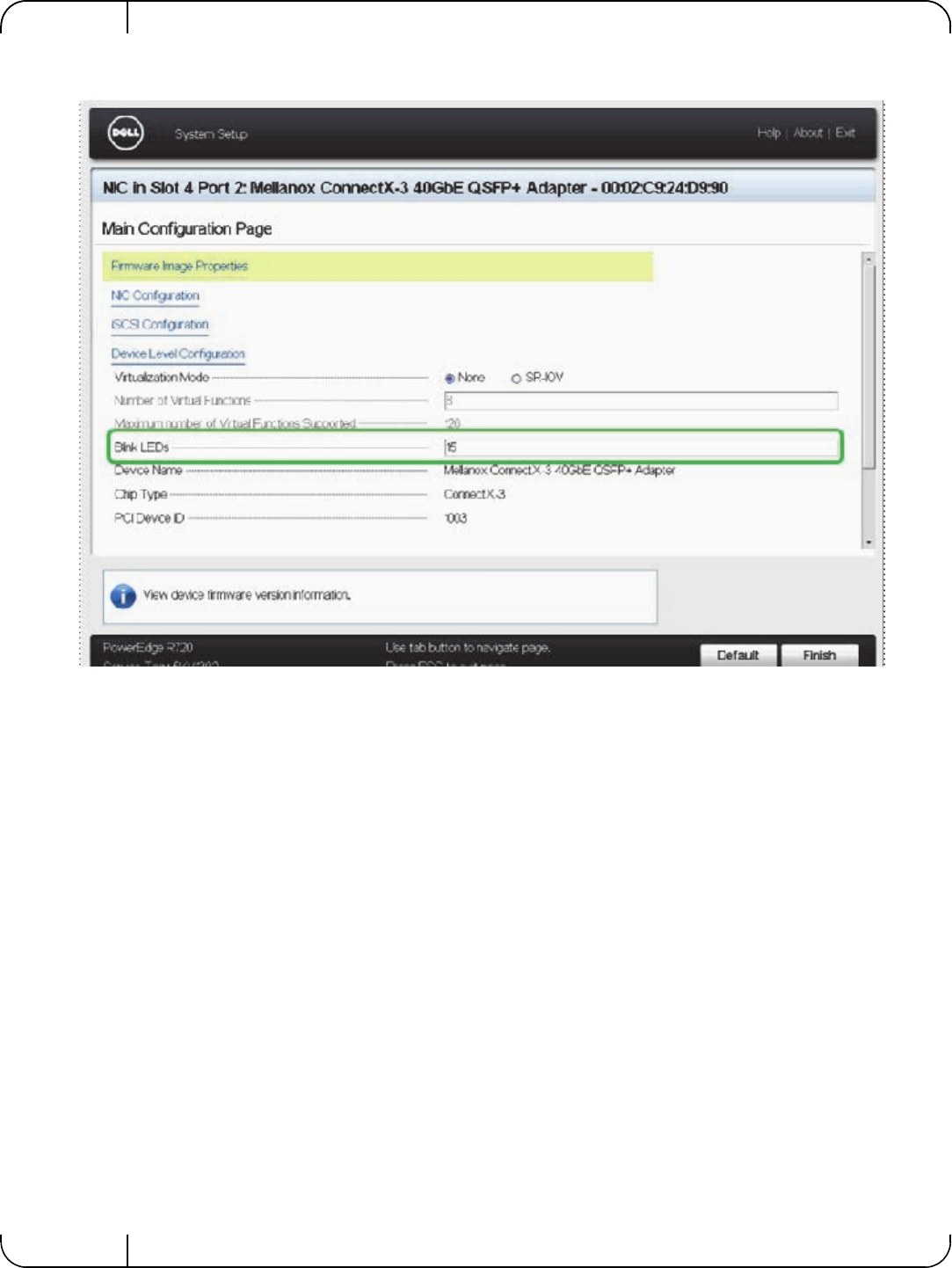Open the About link in header
This screenshot has height=1268, width=952.
(x=808, y=133)
